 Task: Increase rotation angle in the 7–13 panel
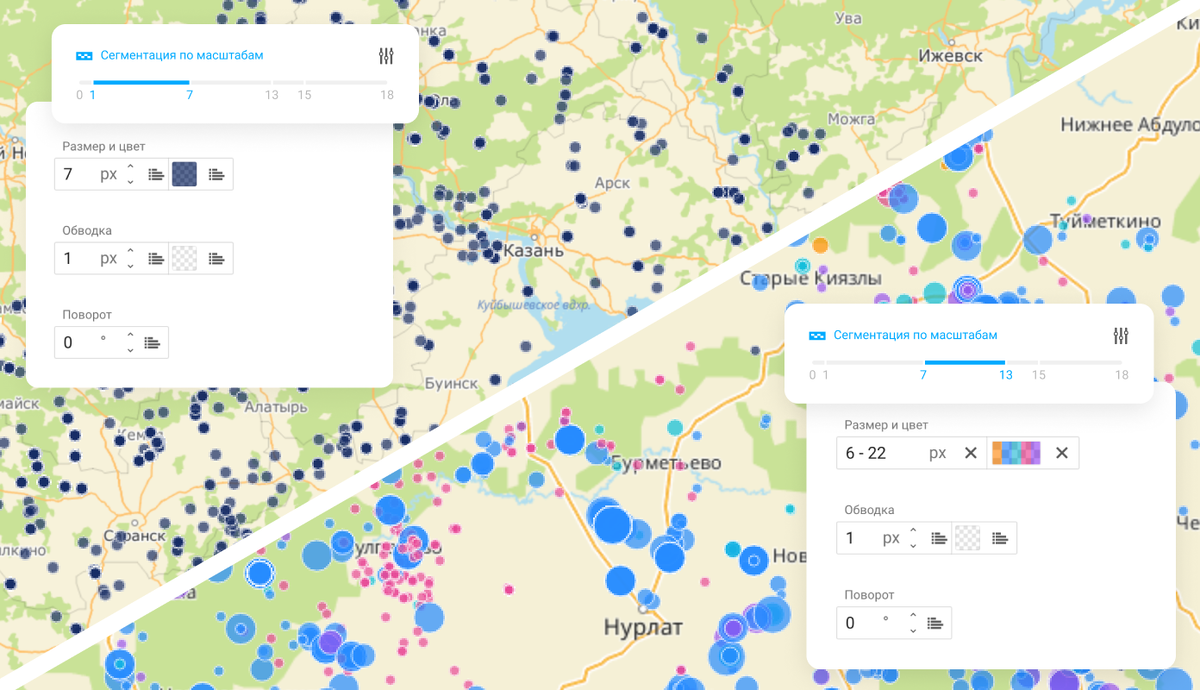pos(913,617)
